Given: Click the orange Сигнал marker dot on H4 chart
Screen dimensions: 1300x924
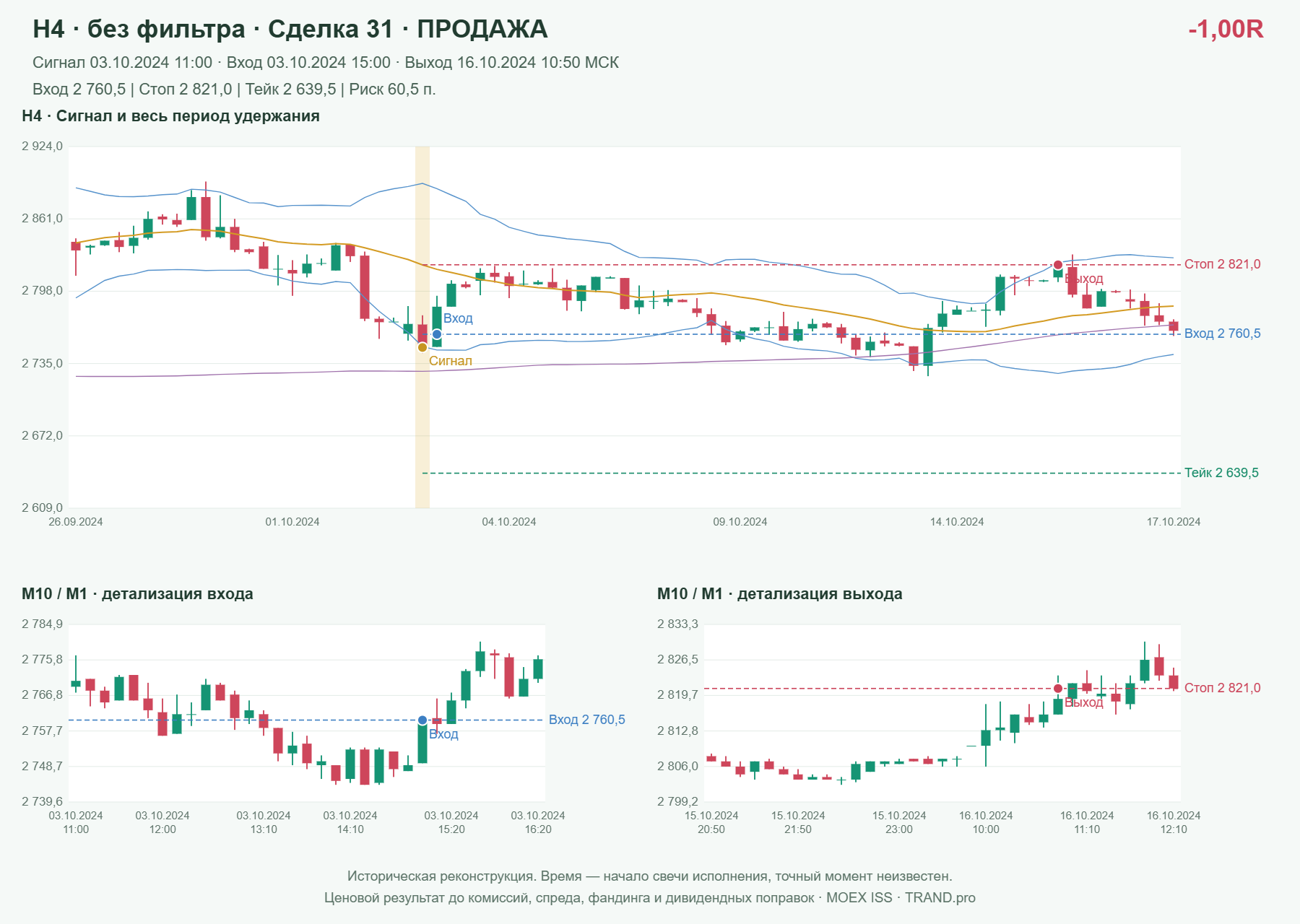Looking at the screenshot, I should pyautogui.click(x=422, y=347).
